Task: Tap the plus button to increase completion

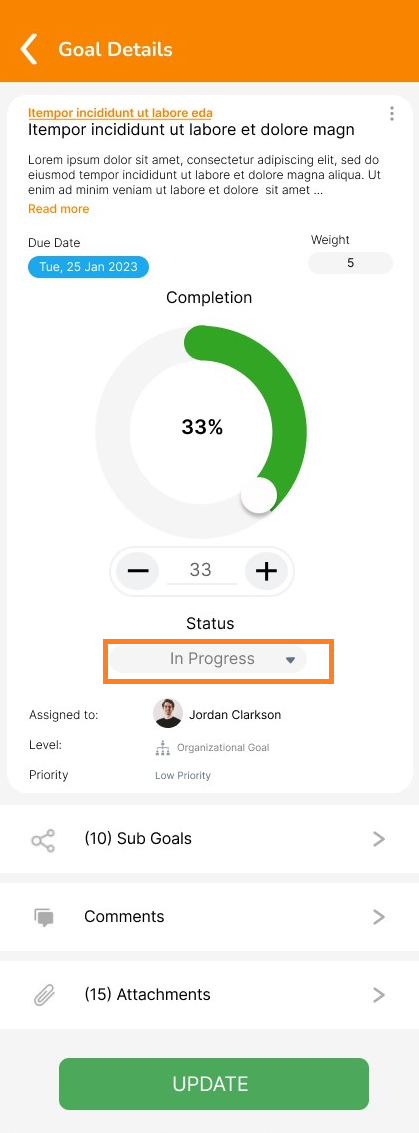Action: [267, 572]
